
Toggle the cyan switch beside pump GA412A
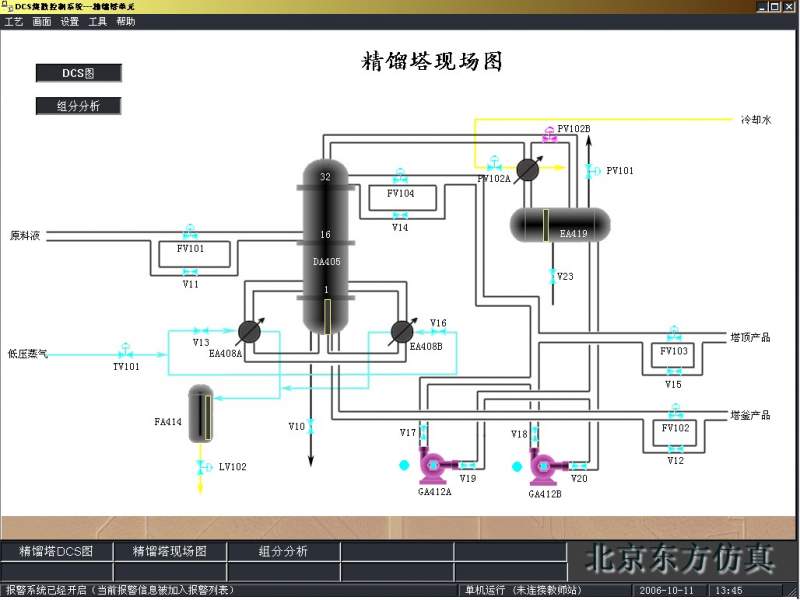[404, 465]
